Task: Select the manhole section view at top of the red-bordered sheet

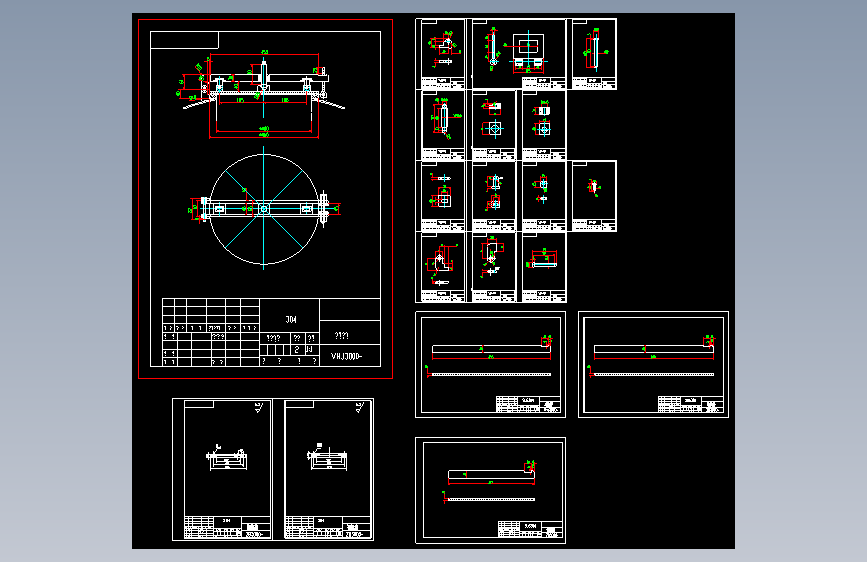Action: (264, 94)
